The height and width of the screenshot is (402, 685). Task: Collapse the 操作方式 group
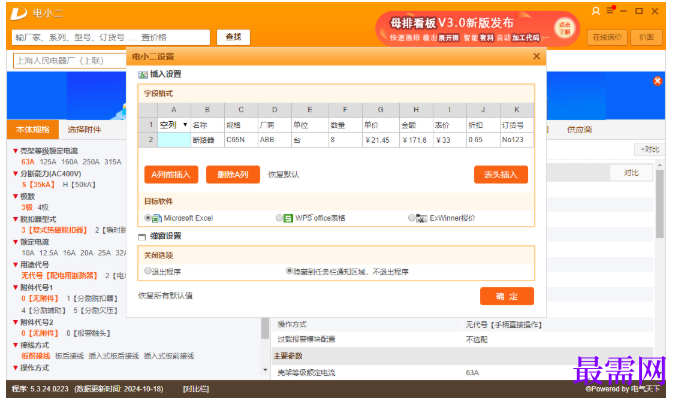coord(15,368)
